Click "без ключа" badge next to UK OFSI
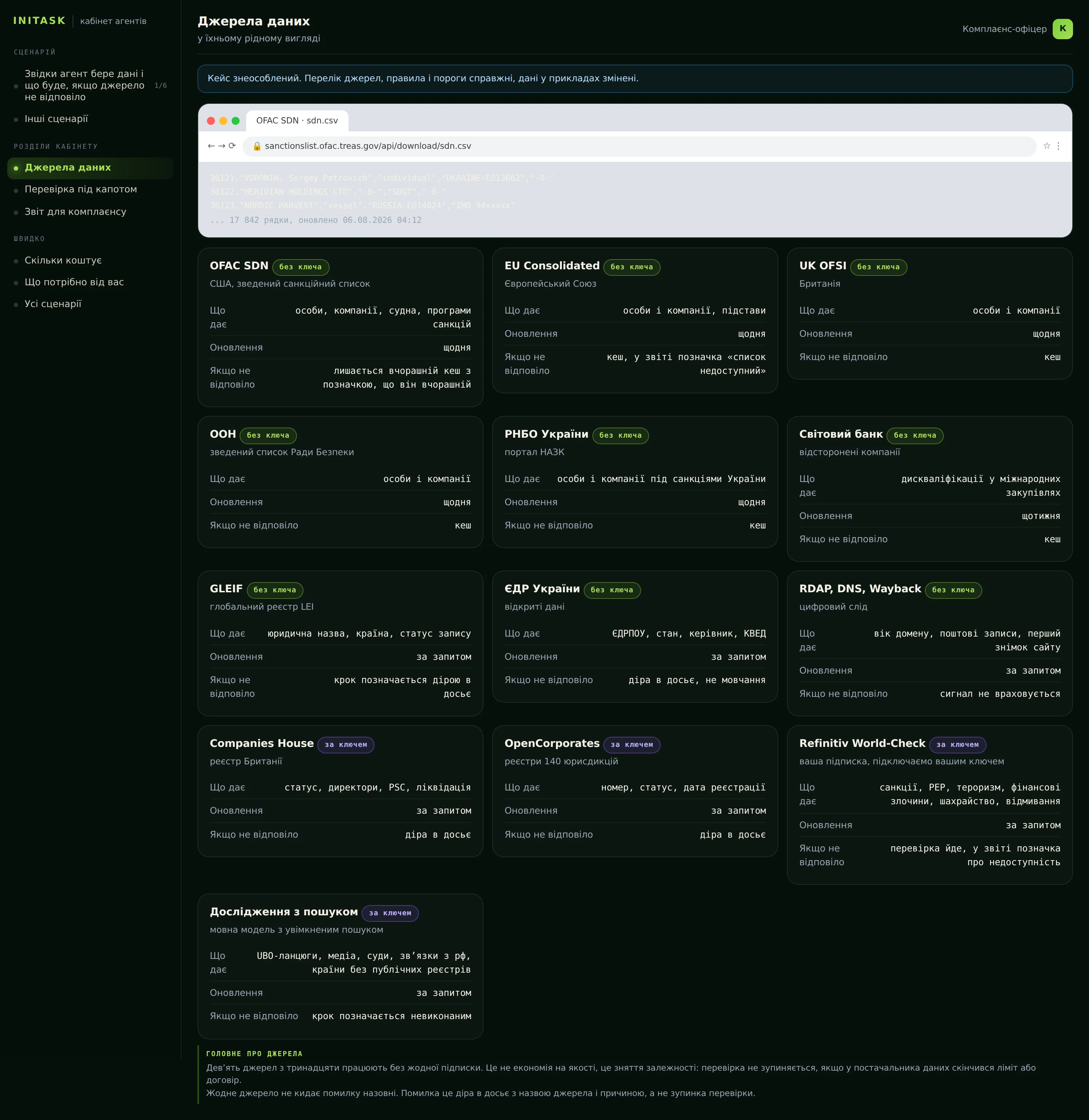The image size is (1089, 1120). 878,267
